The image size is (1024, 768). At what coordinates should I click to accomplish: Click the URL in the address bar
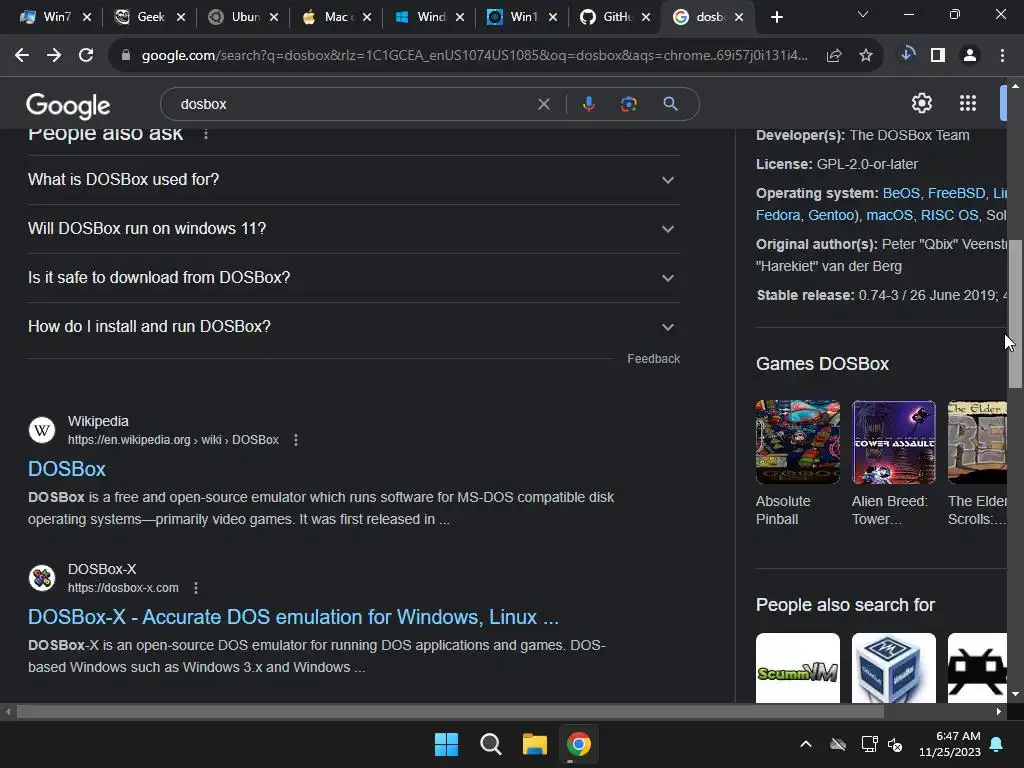click(475, 56)
